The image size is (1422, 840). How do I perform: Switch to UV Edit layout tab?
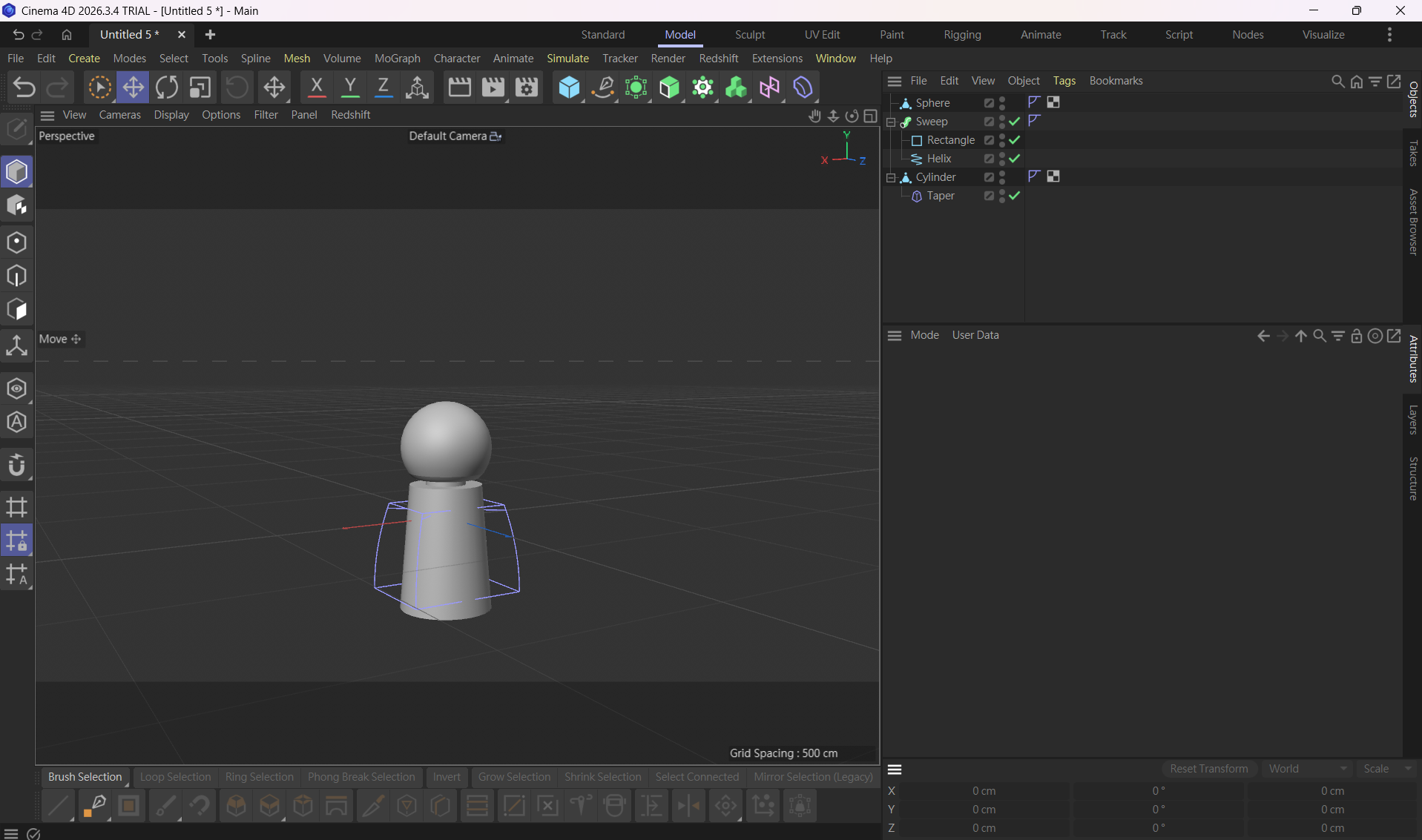pyautogui.click(x=822, y=35)
